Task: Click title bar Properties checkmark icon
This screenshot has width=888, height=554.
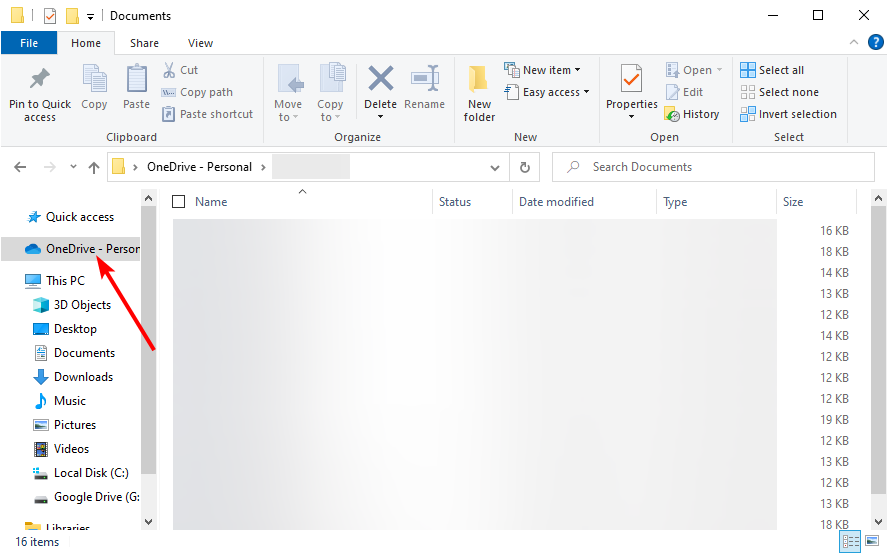Action: (50, 15)
